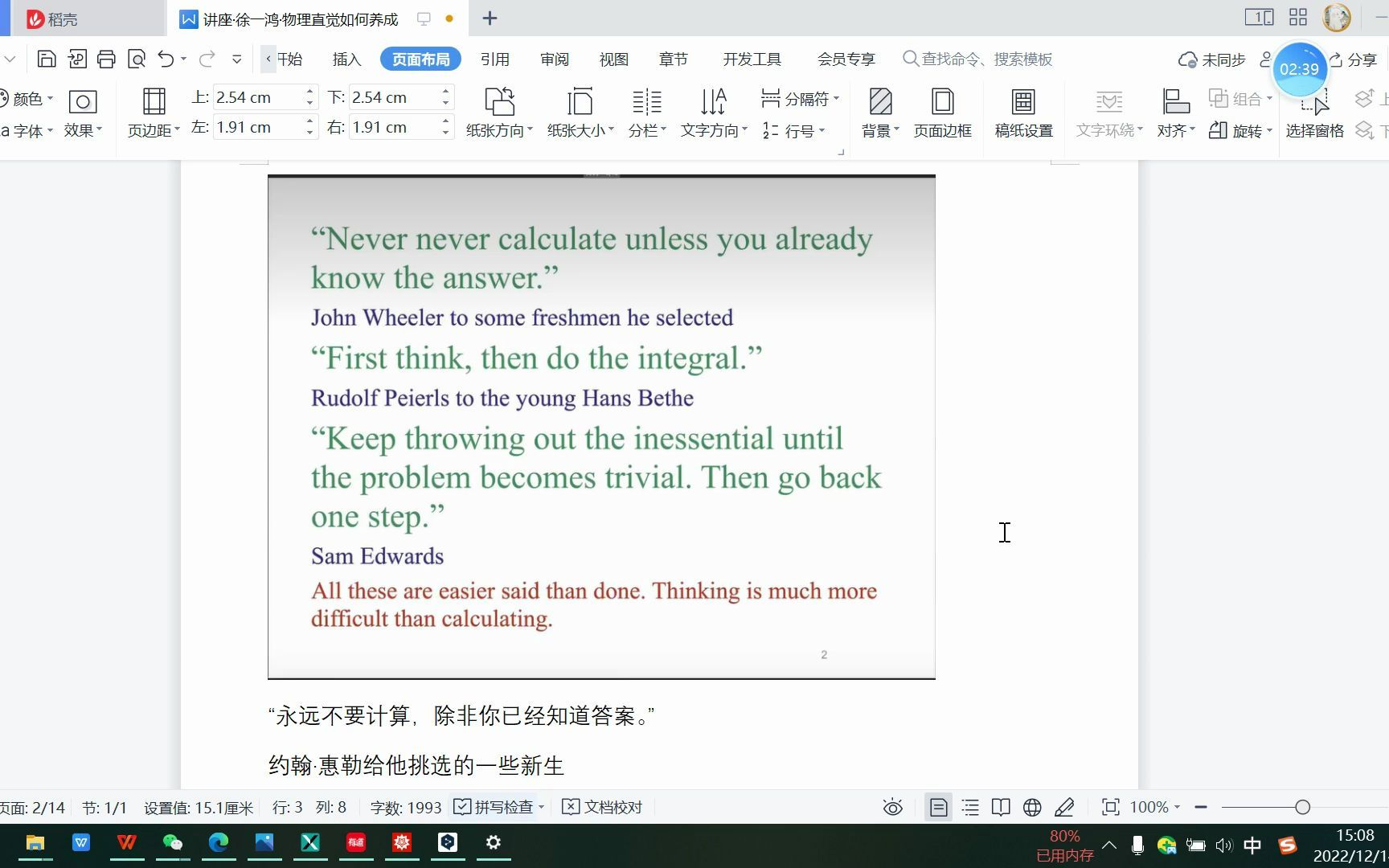Click the user avatar at top right
The height and width of the screenshot is (868, 1389).
point(1337,18)
